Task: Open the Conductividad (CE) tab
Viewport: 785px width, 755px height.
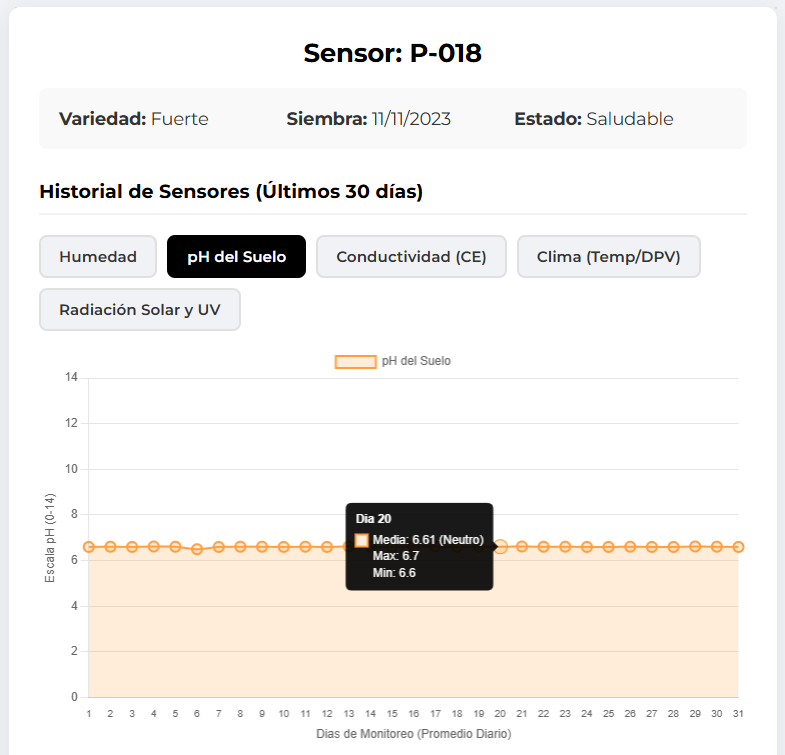Action: pyautogui.click(x=411, y=256)
